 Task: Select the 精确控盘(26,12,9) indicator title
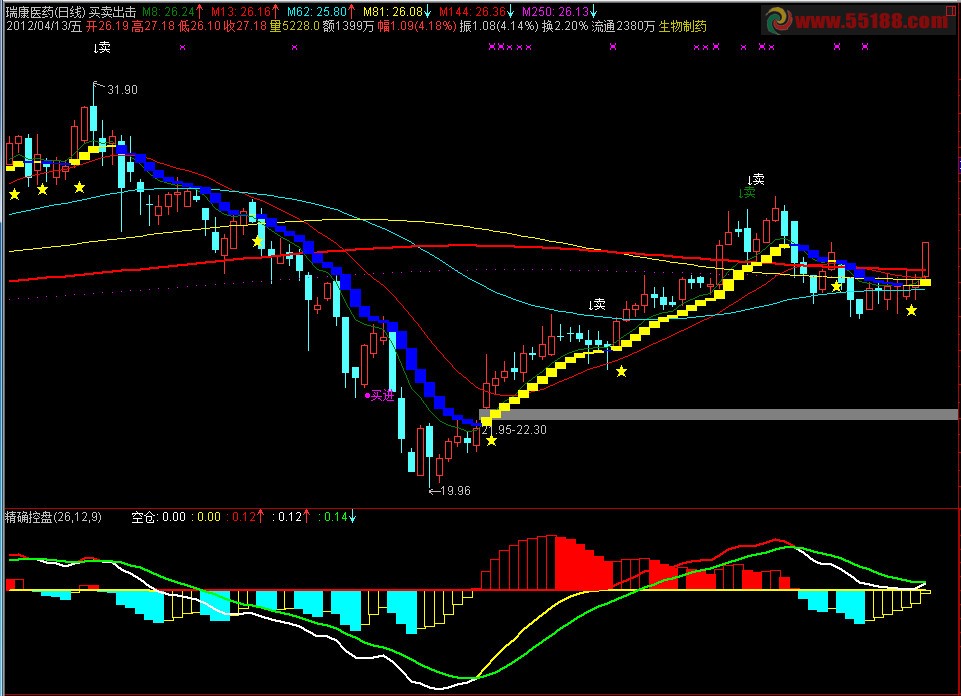[53, 516]
